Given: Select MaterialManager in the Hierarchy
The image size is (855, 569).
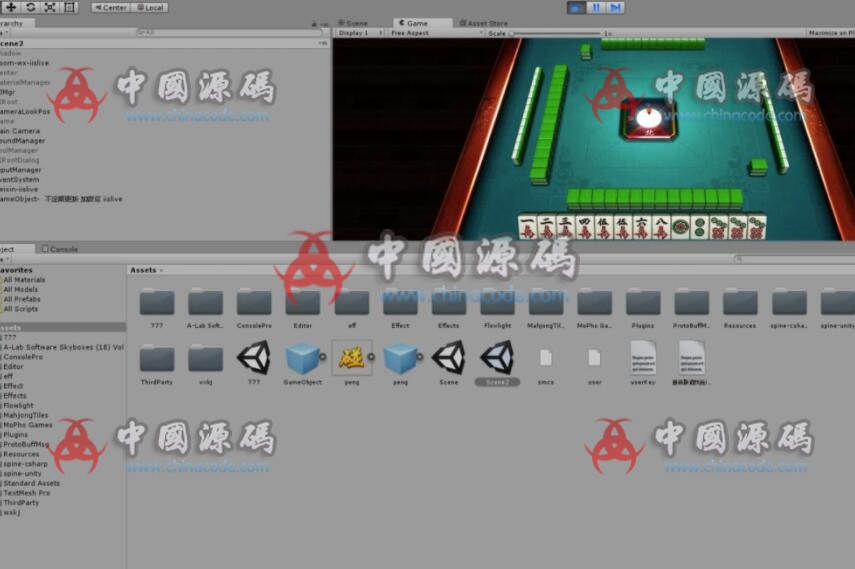Looking at the screenshot, I should (25, 82).
